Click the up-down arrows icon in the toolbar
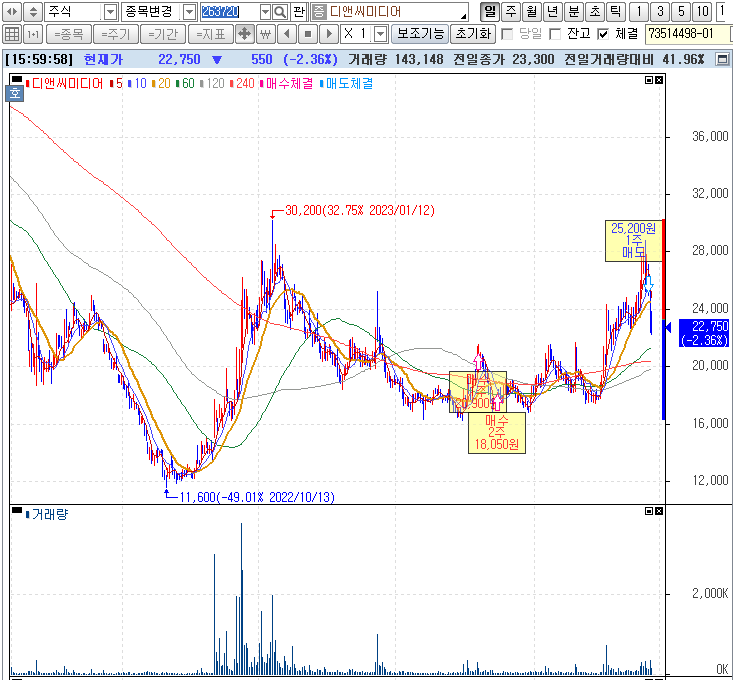The width and height of the screenshot is (734, 680). (x=33, y=12)
